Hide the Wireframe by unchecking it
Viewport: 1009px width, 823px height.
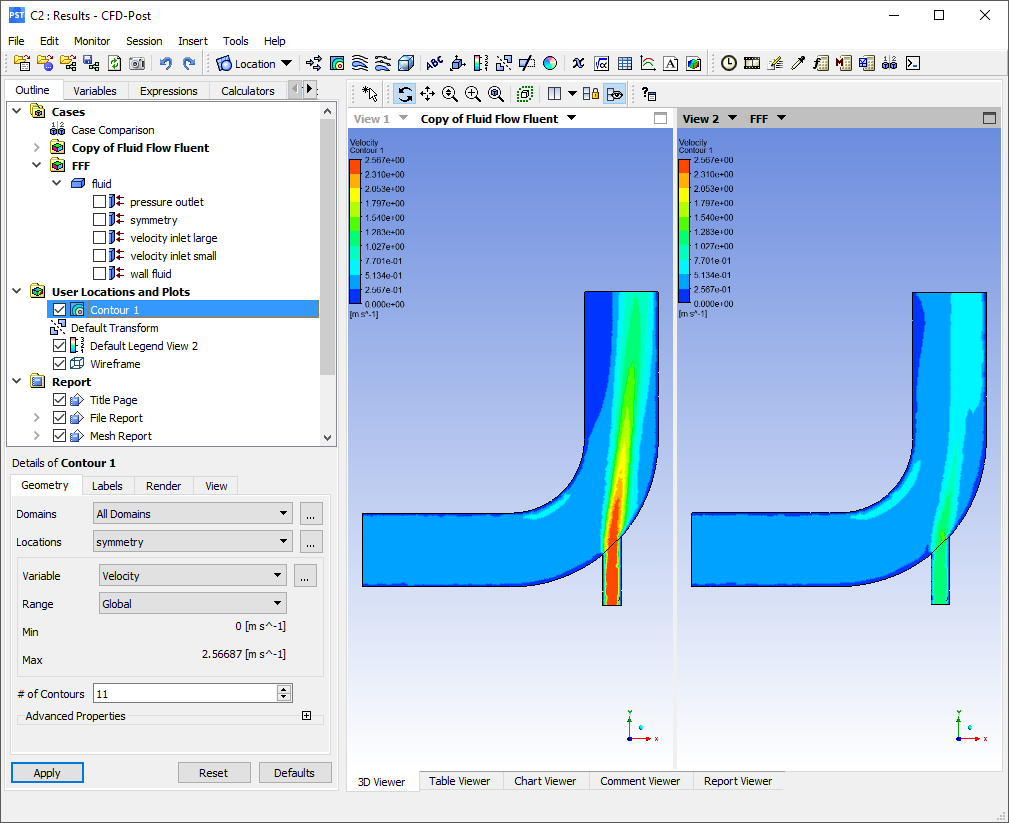coord(59,364)
